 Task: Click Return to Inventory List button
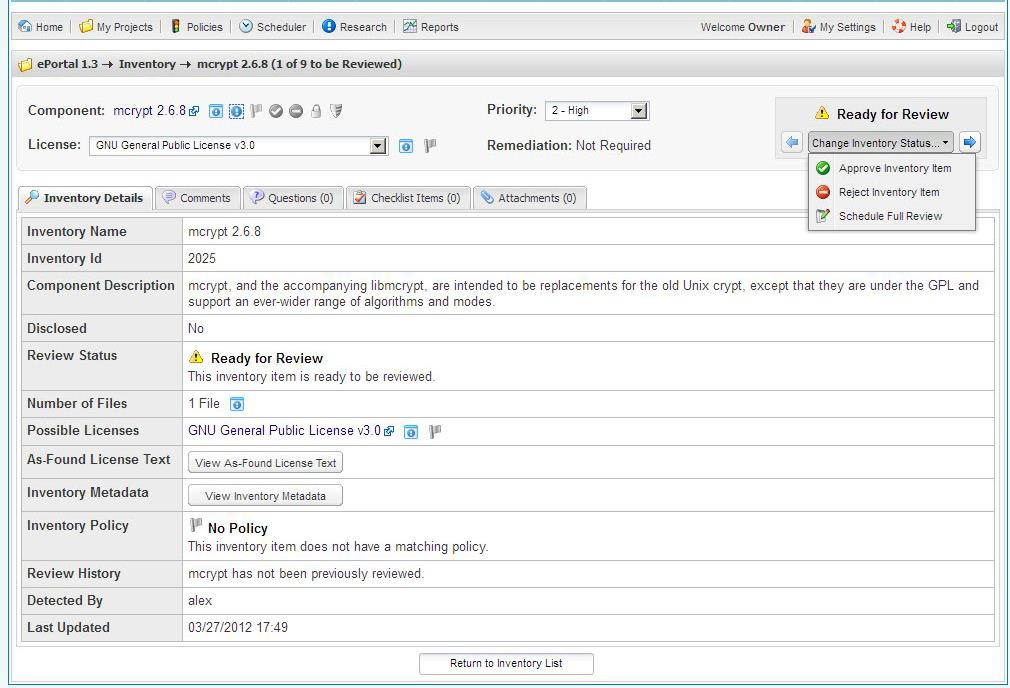click(506, 663)
